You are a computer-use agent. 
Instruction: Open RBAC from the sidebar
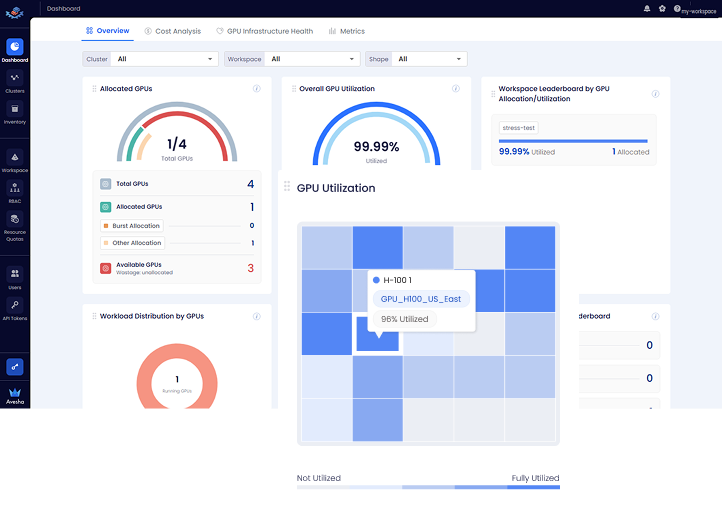tap(15, 188)
